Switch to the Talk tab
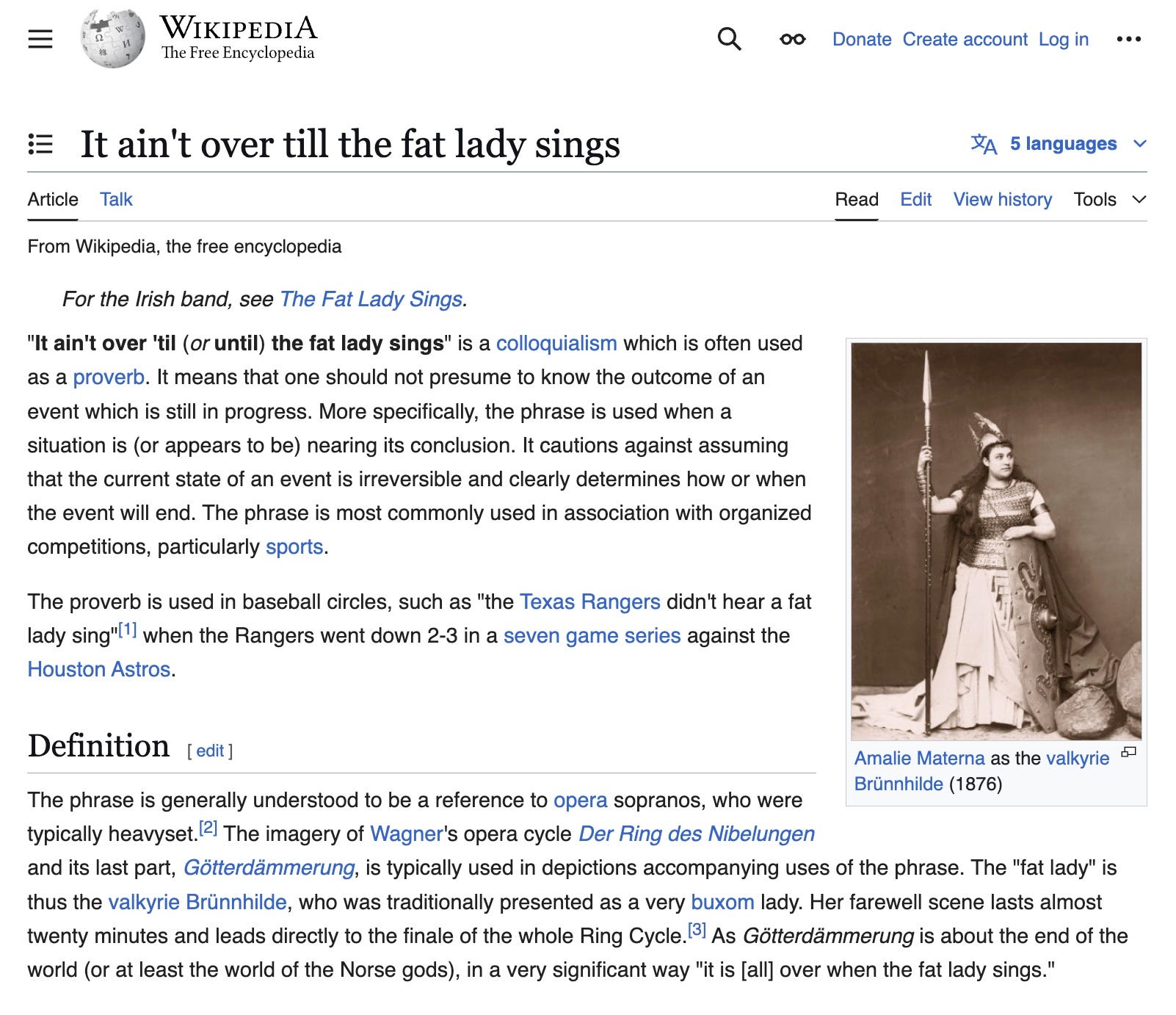Viewport: 1176px width, 1015px height. pyautogui.click(x=116, y=199)
